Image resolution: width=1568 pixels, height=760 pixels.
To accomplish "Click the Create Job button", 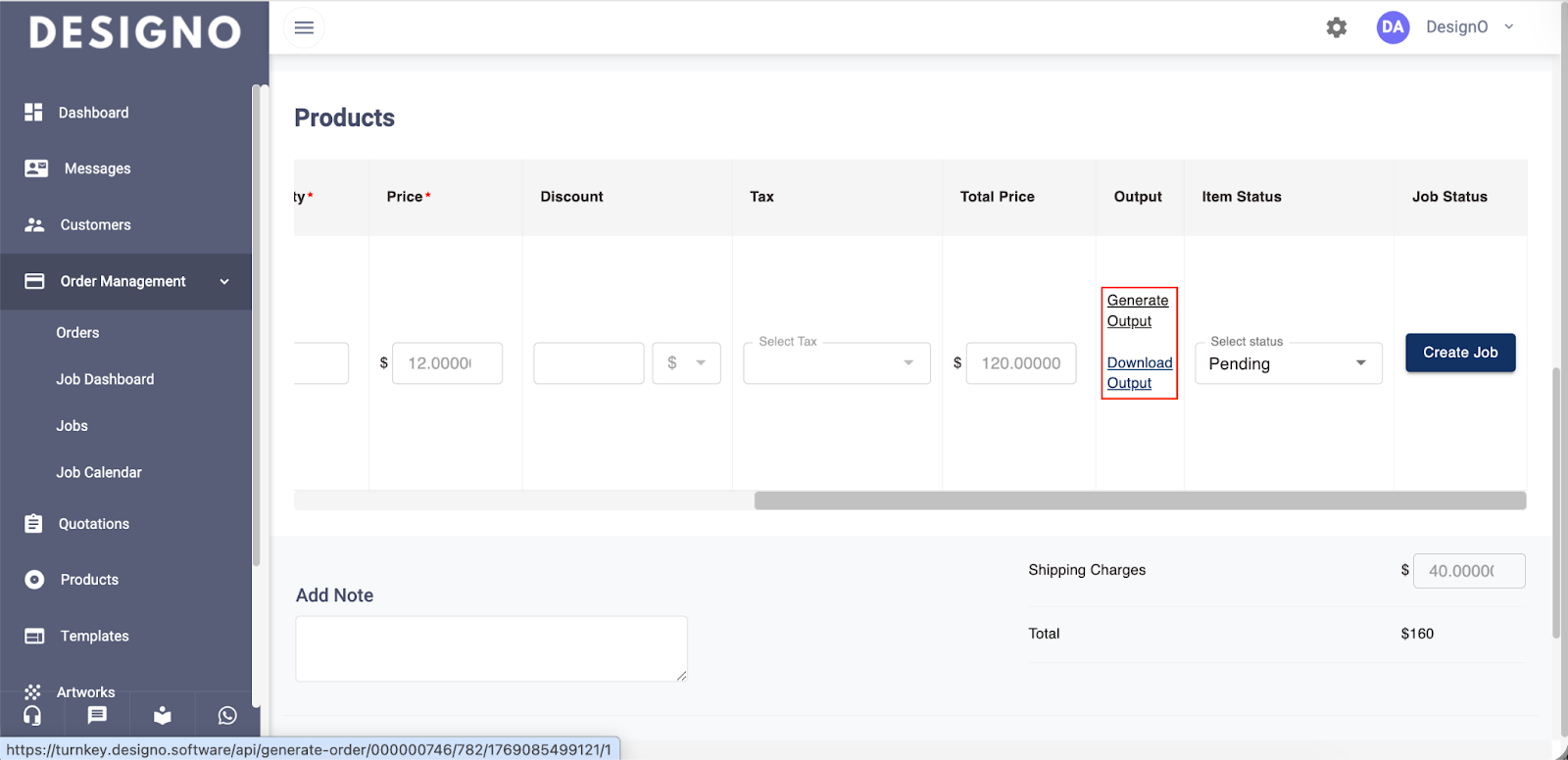I will click(x=1459, y=353).
